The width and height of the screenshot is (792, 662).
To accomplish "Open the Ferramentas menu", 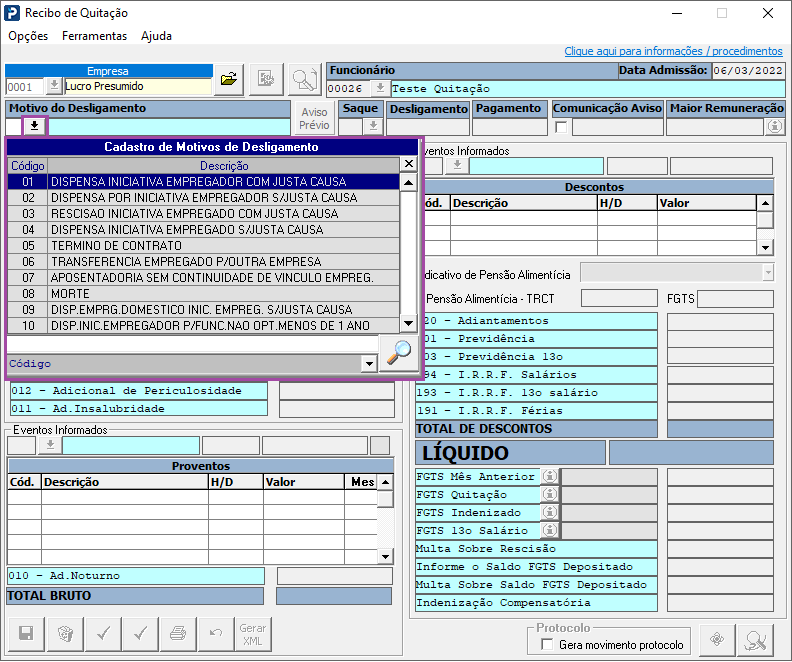I will (x=94, y=36).
